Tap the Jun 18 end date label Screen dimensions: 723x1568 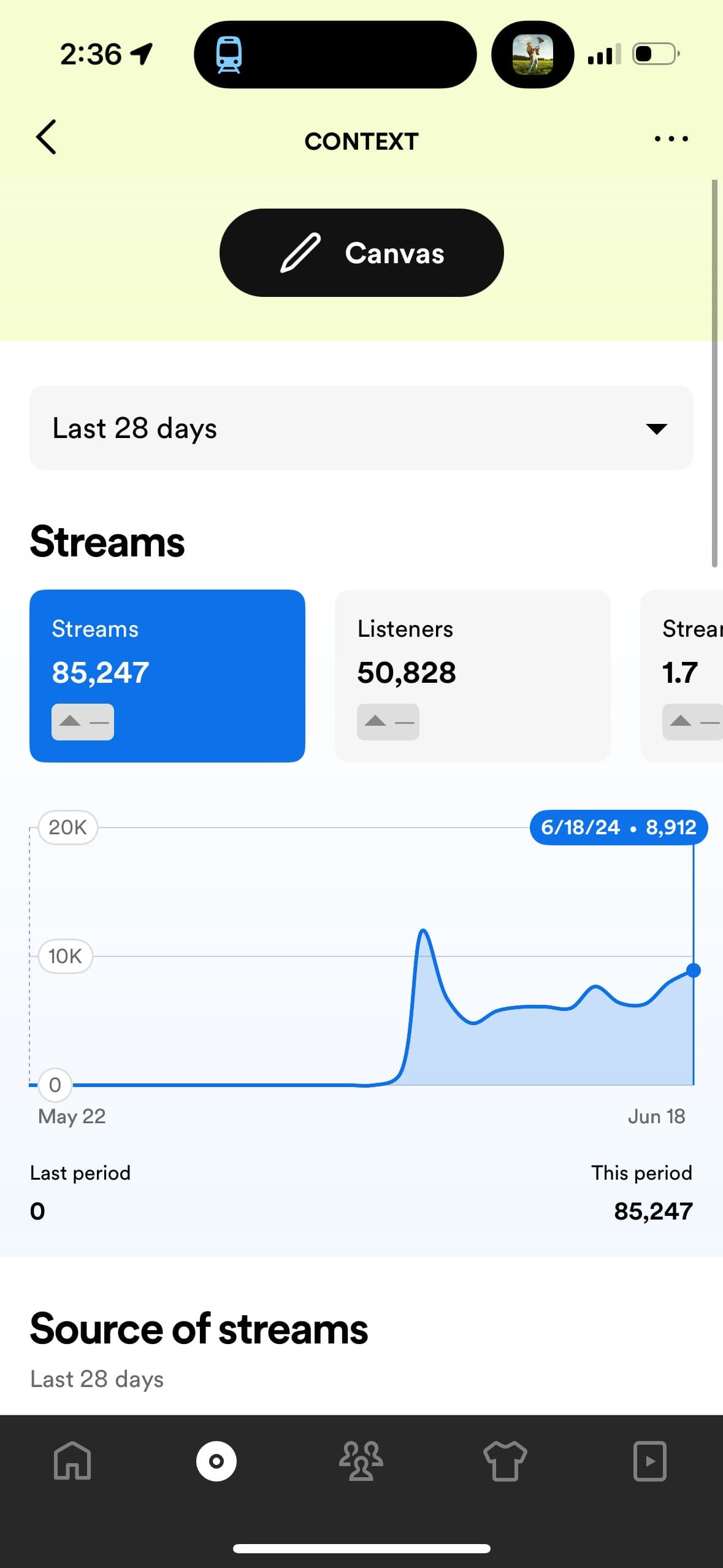pos(656,1116)
